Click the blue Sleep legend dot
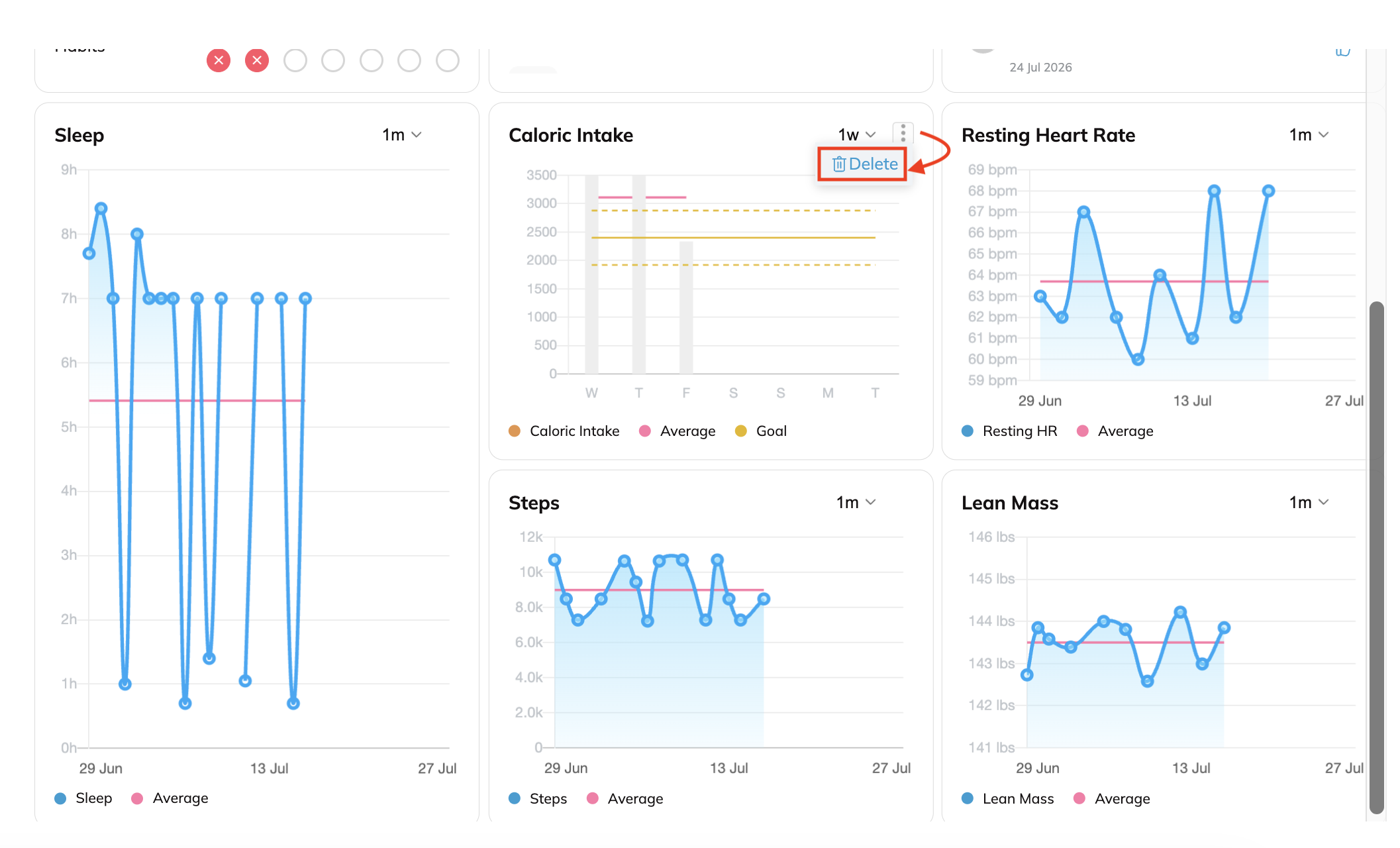Viewport: 1400px width, 848px height. 60,798
